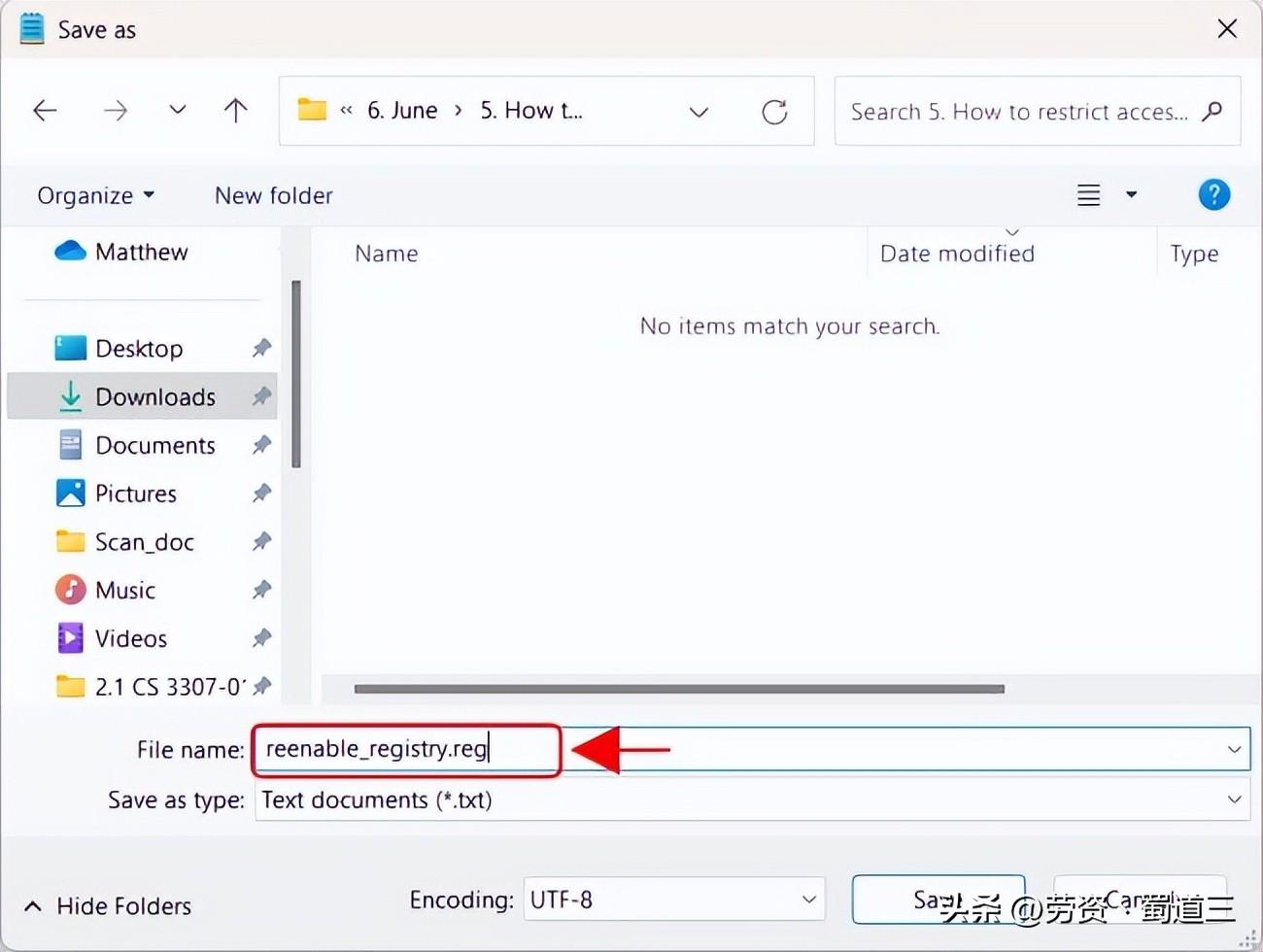Open help with the question mark icon
The height and width of the screenshot is (952, 1263).
[x=1213, y=195]
